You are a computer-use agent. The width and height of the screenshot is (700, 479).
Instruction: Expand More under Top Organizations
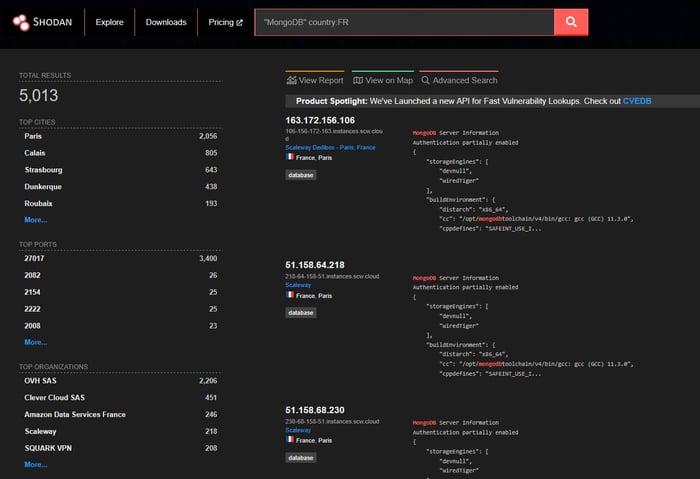coord(36,464)
